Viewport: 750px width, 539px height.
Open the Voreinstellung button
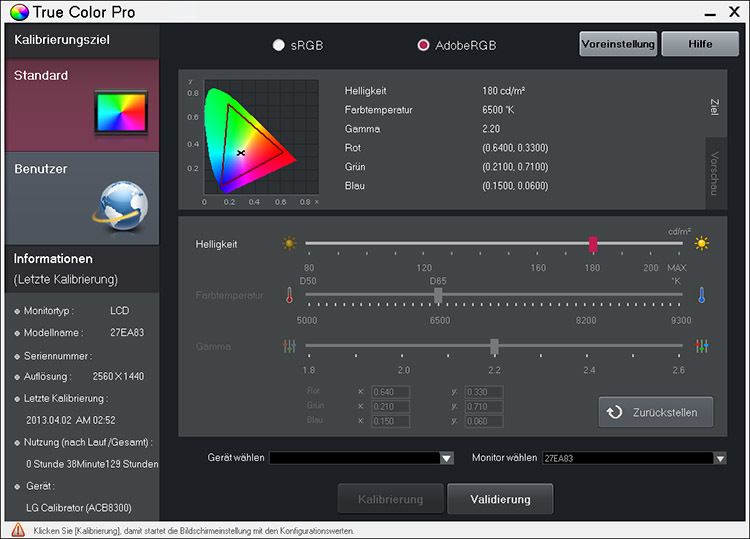[618, 44]
